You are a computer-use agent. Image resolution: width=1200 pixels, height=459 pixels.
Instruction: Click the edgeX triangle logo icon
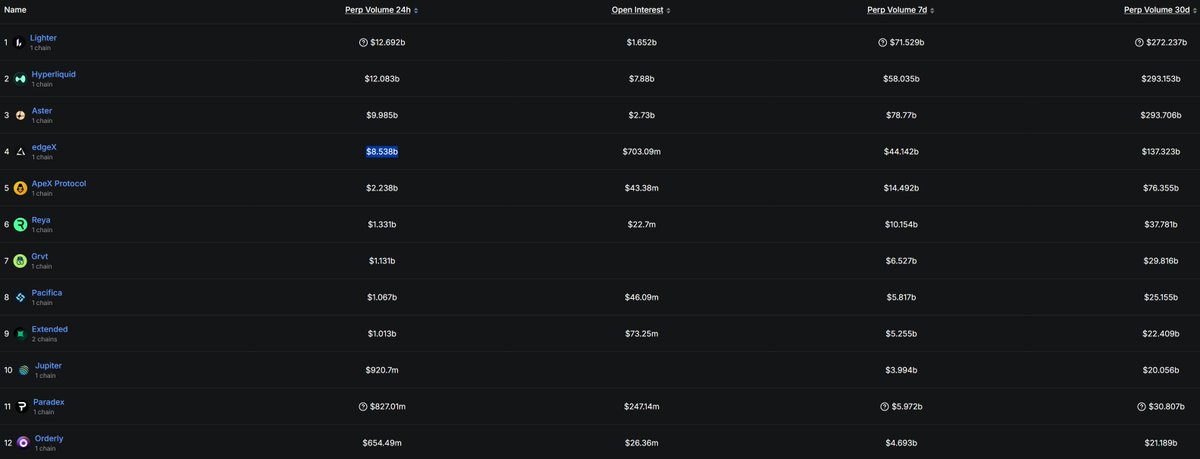point(20,152)
